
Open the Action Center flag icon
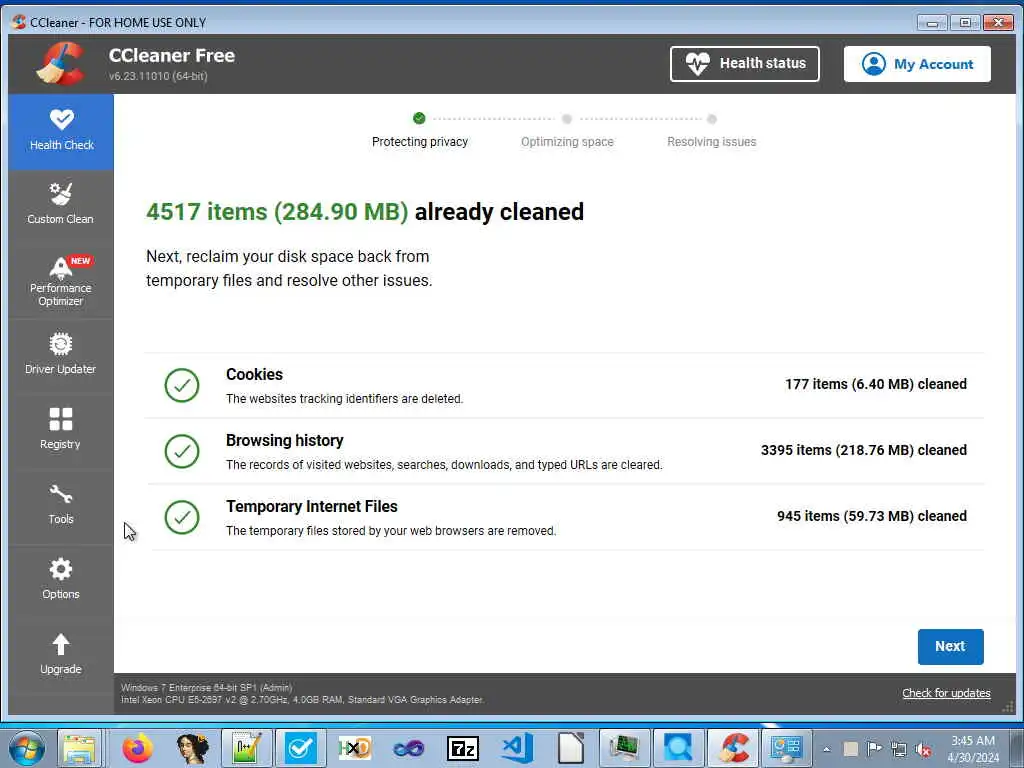(874, 748)
